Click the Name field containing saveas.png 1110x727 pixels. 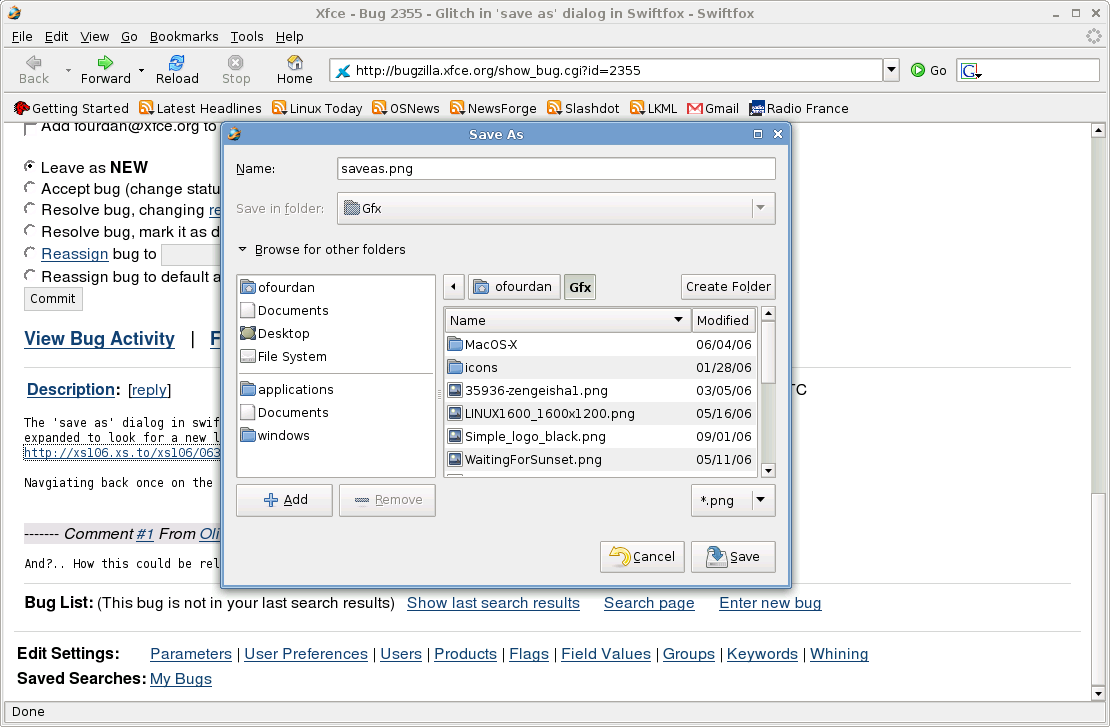pyautogui.click(x=555, y=169)
